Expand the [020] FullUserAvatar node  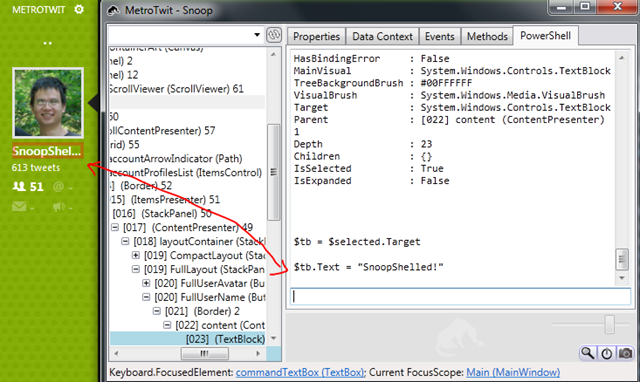(146, 283)
